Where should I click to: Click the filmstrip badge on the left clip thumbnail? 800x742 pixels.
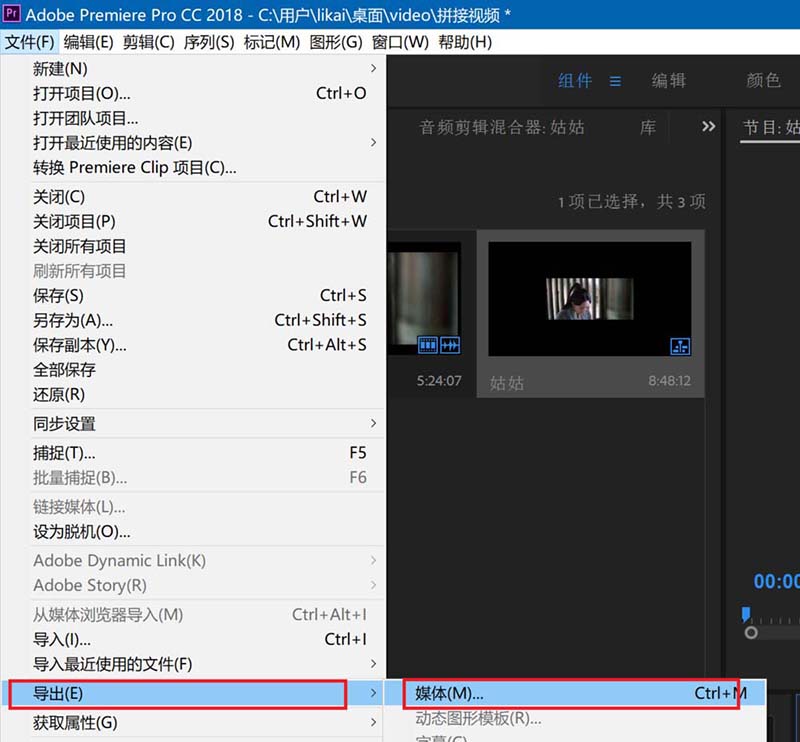428,343
